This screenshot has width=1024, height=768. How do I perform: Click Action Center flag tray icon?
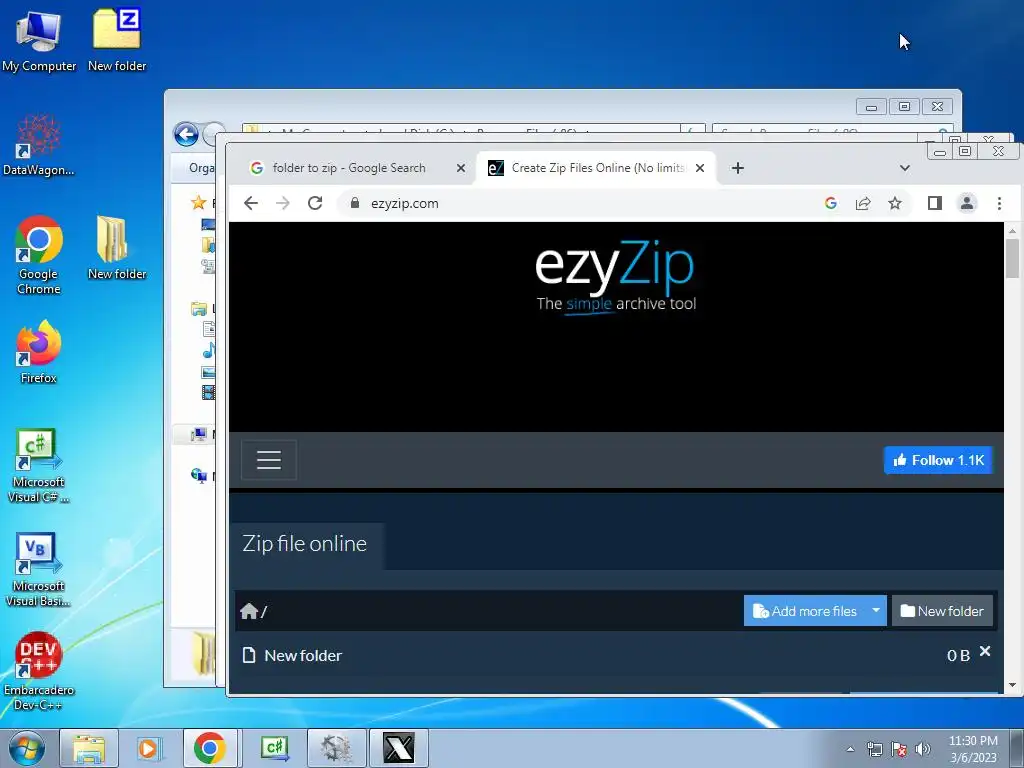click(x=899, y=749)
